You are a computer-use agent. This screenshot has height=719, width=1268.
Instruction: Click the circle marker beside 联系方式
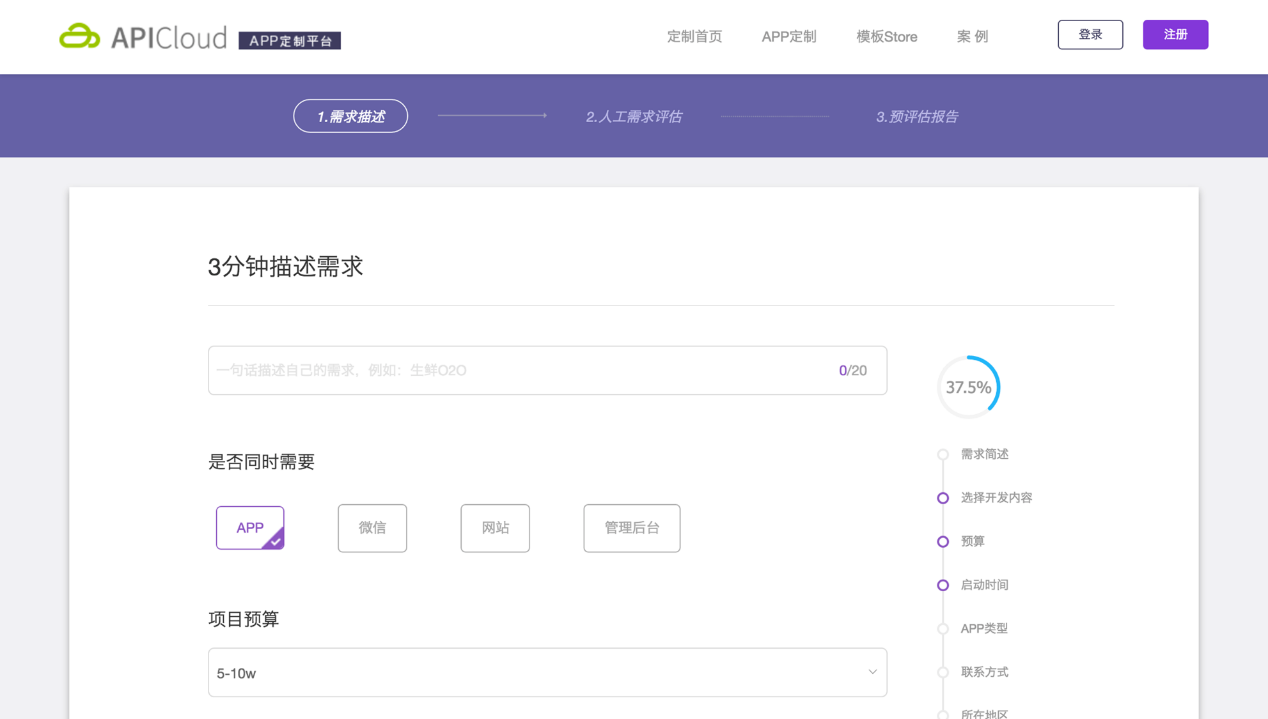point(943,673)
